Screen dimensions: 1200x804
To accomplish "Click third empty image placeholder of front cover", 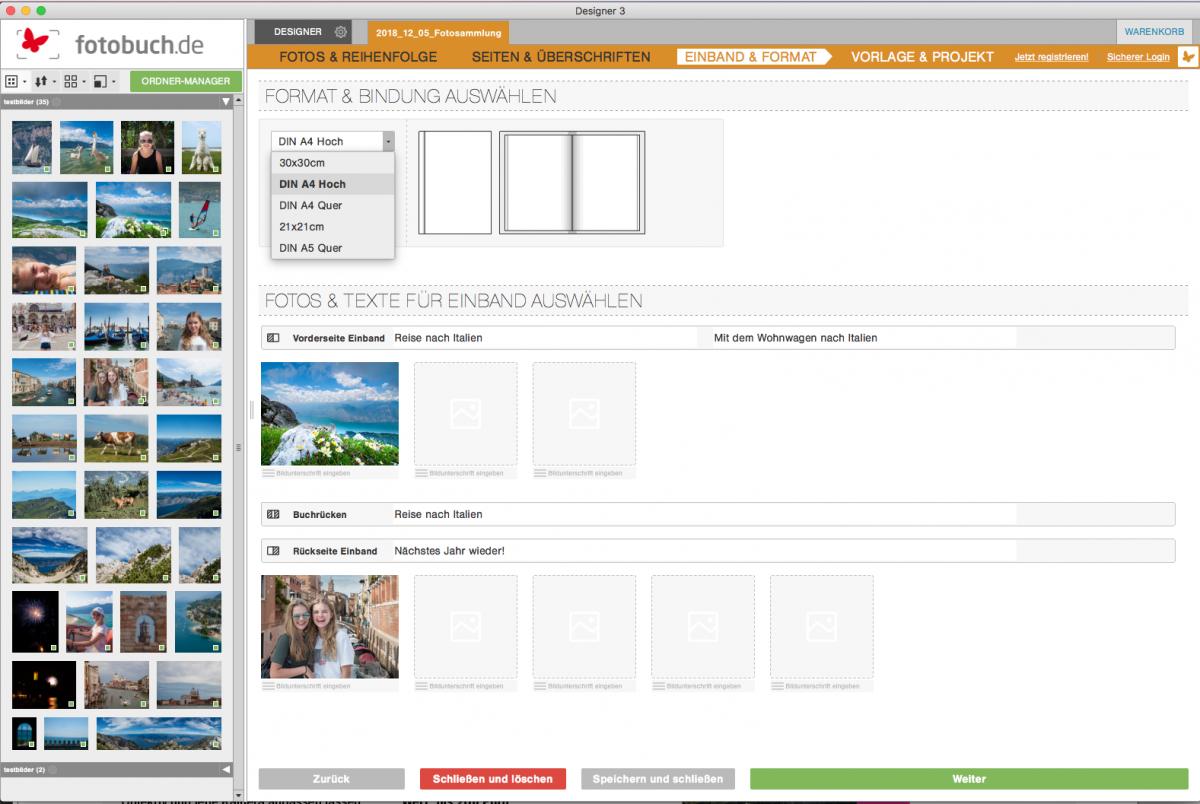I will coord(584,413).
